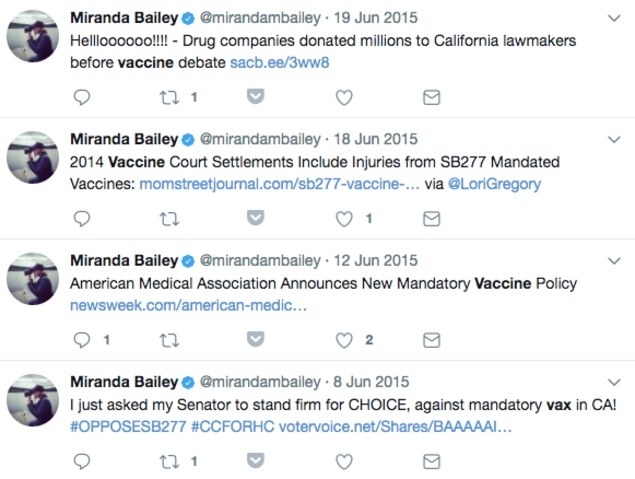The image size is (635, 479).
Task: Like the 19 Jun 2015 tweet
Action: 344,97
